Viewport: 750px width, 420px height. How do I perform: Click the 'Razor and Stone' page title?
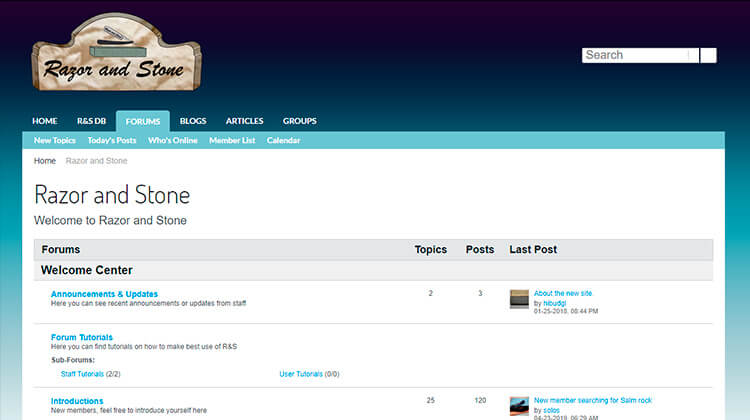pos(112,195)
